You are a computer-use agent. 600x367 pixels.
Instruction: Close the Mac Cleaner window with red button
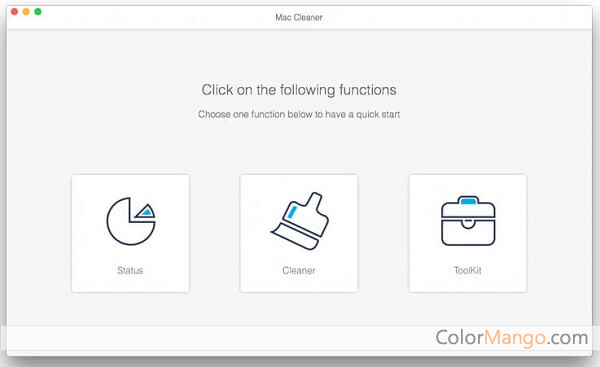coord(15,11)
